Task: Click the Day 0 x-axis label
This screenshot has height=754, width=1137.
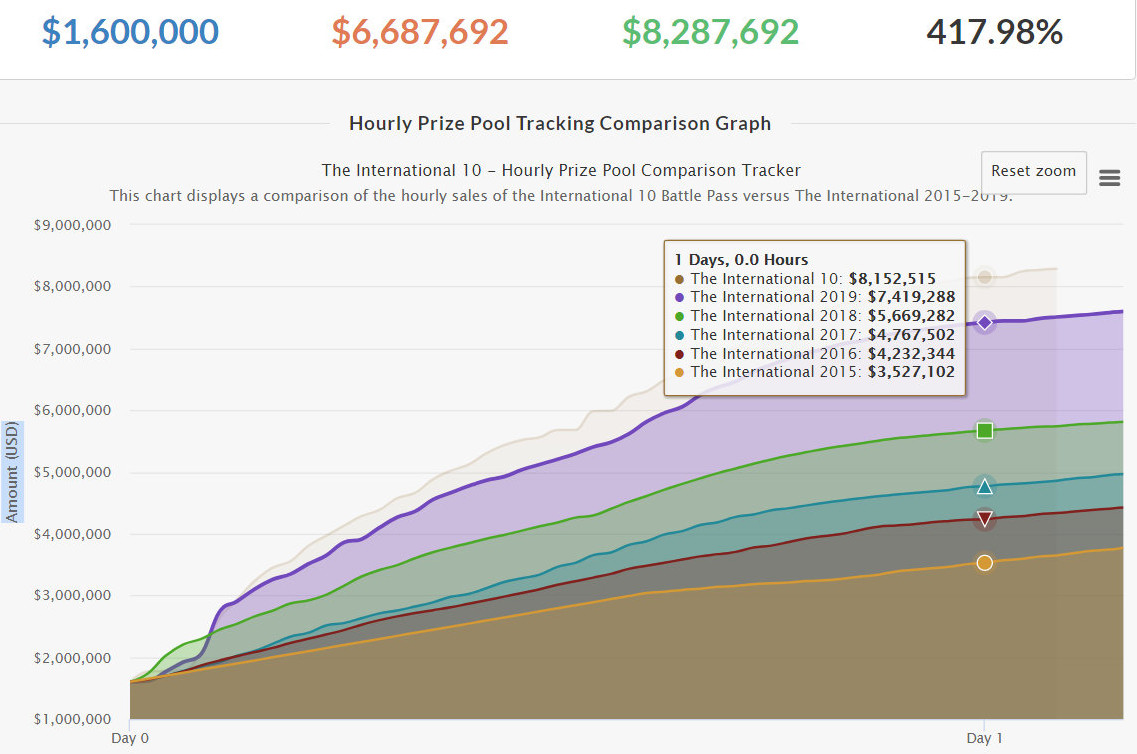Action: pos(130,738)
